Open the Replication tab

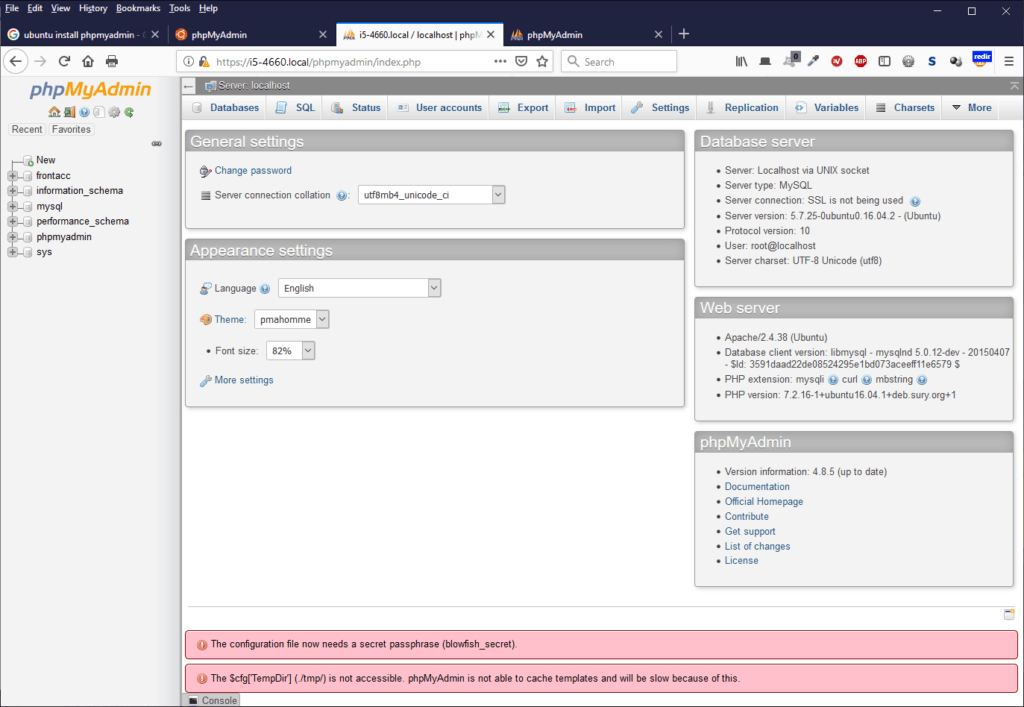[742, 108]
